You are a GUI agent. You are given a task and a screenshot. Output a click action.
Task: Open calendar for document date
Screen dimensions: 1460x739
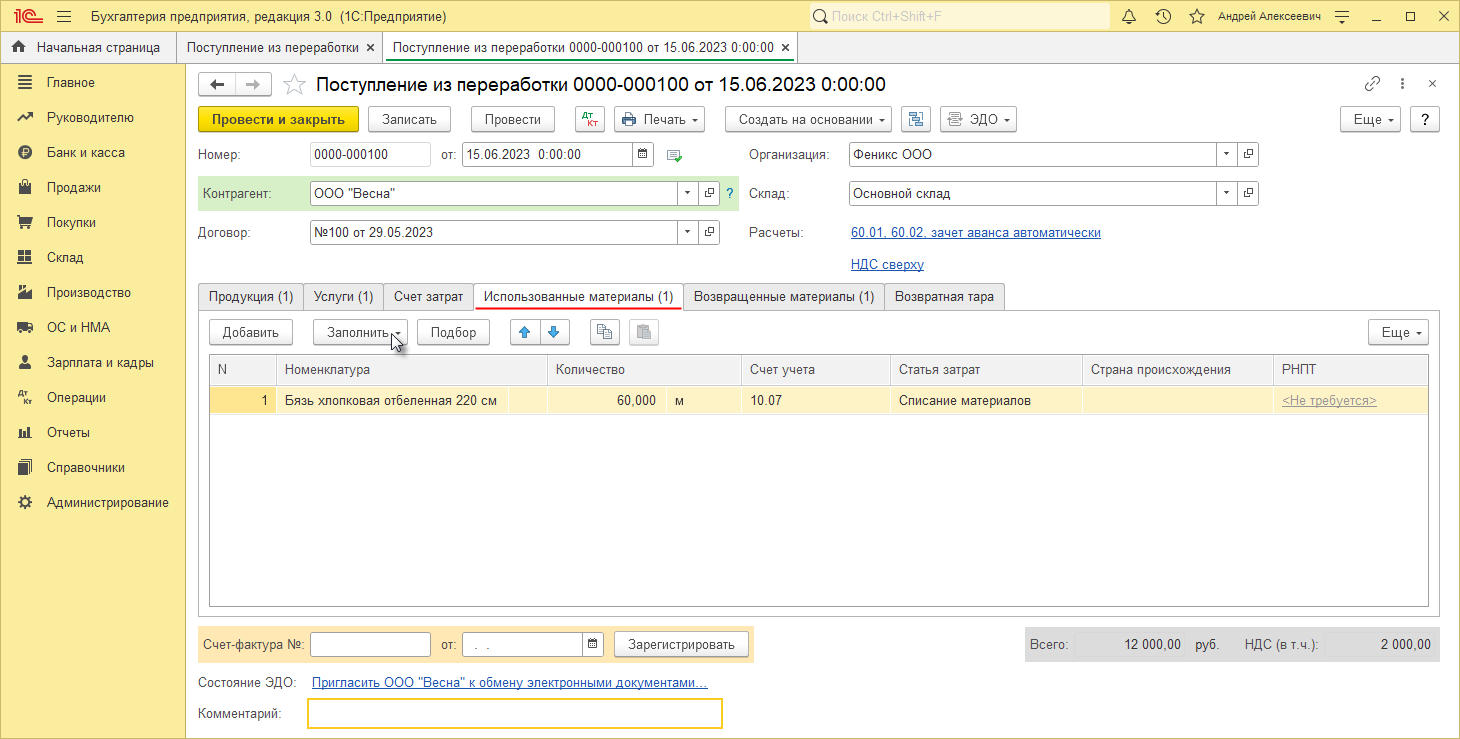pos(643,155)
